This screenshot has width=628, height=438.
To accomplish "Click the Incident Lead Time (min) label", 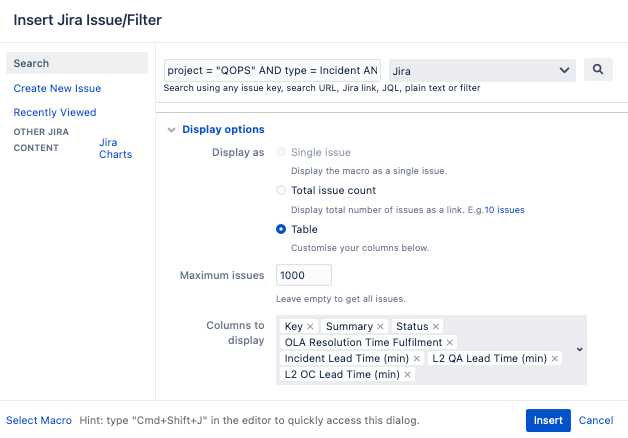I will [347, 359].
